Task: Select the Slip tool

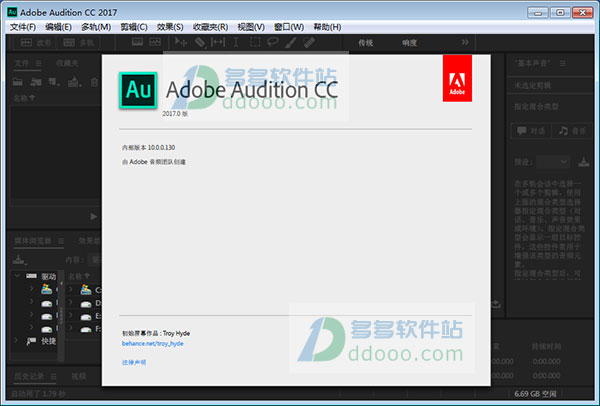Action: tap(218, 42)
